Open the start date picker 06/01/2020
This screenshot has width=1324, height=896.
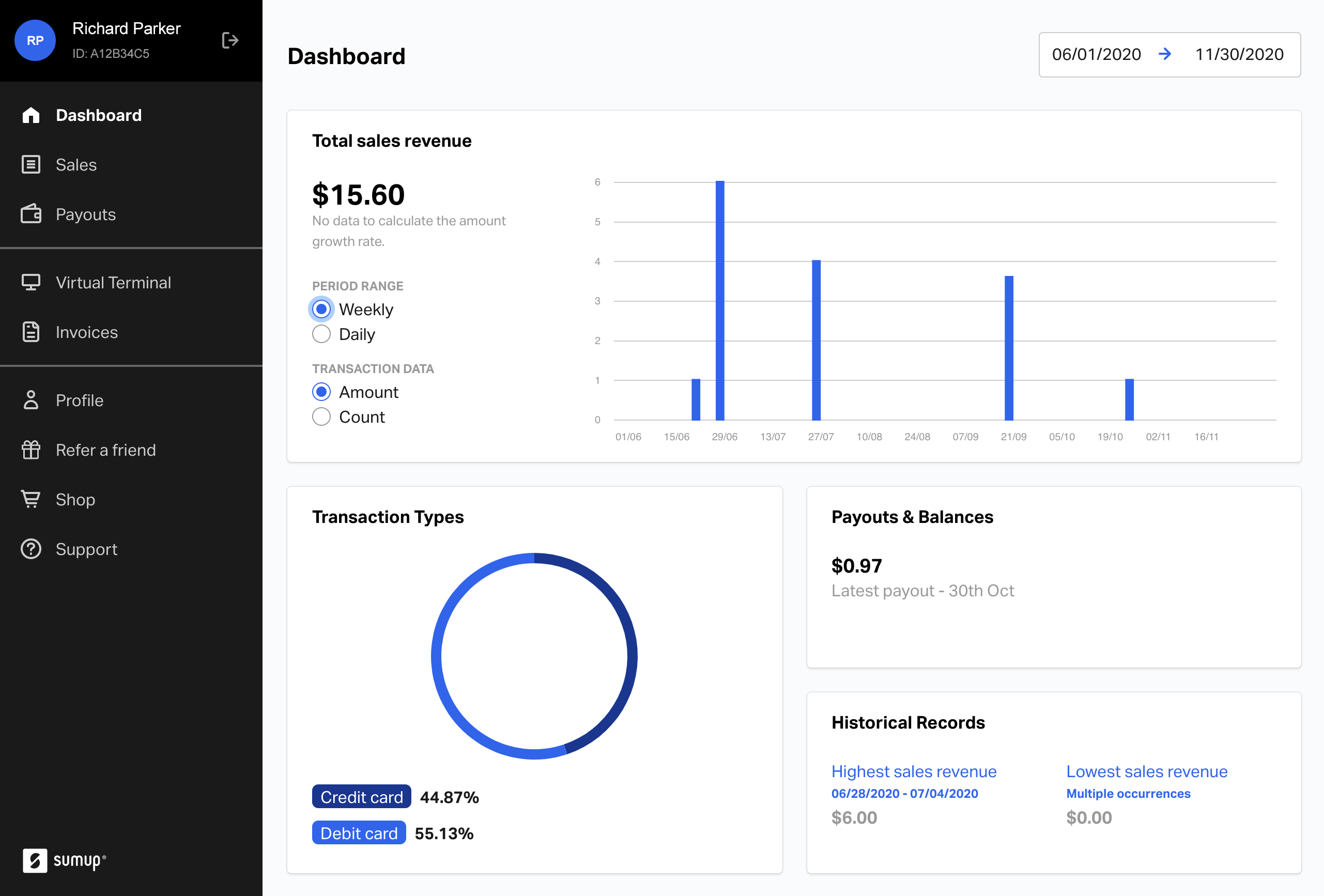click(x=1097, y=55)
